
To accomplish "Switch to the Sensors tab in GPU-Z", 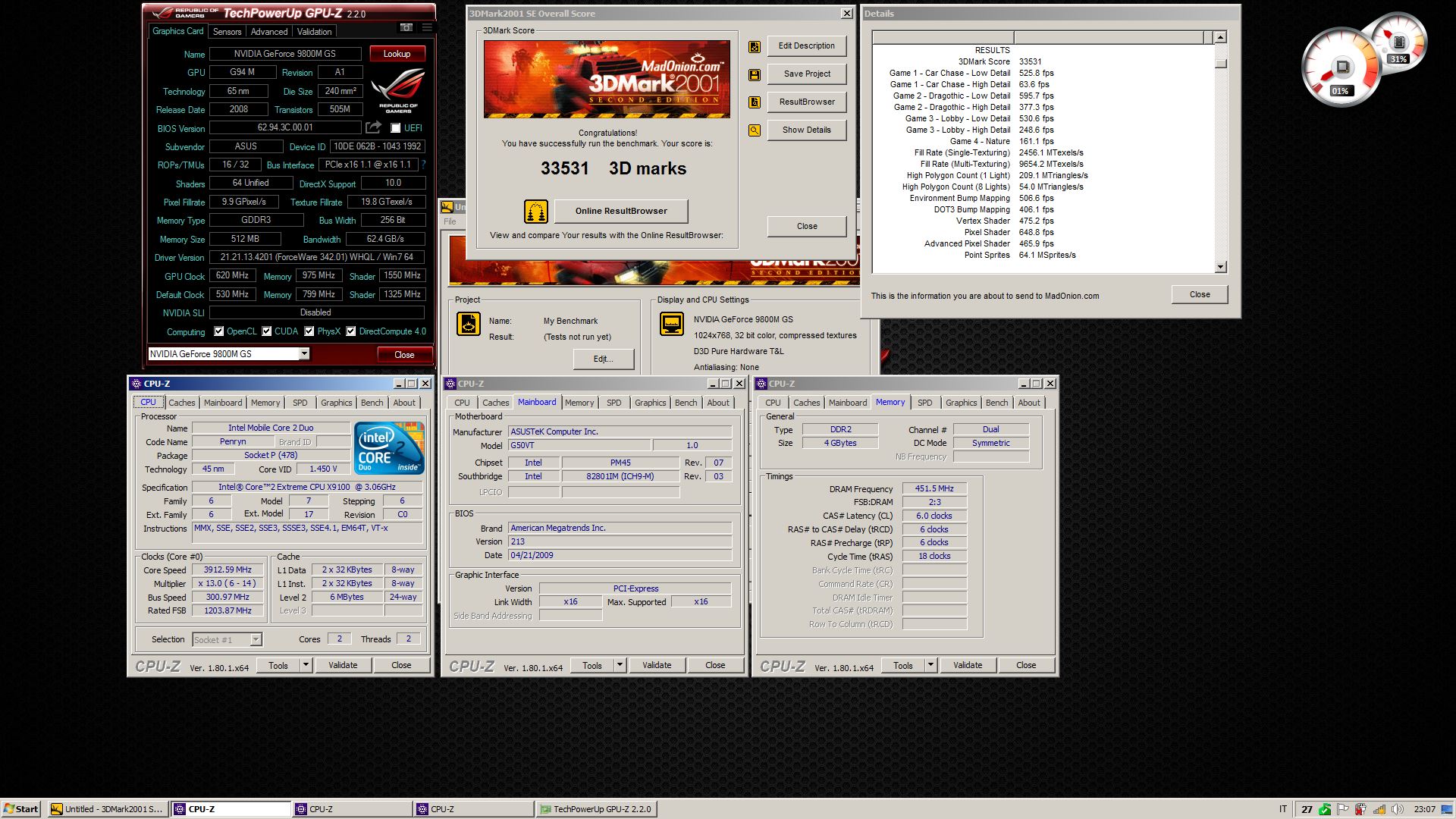I will [x=227, y=32].
